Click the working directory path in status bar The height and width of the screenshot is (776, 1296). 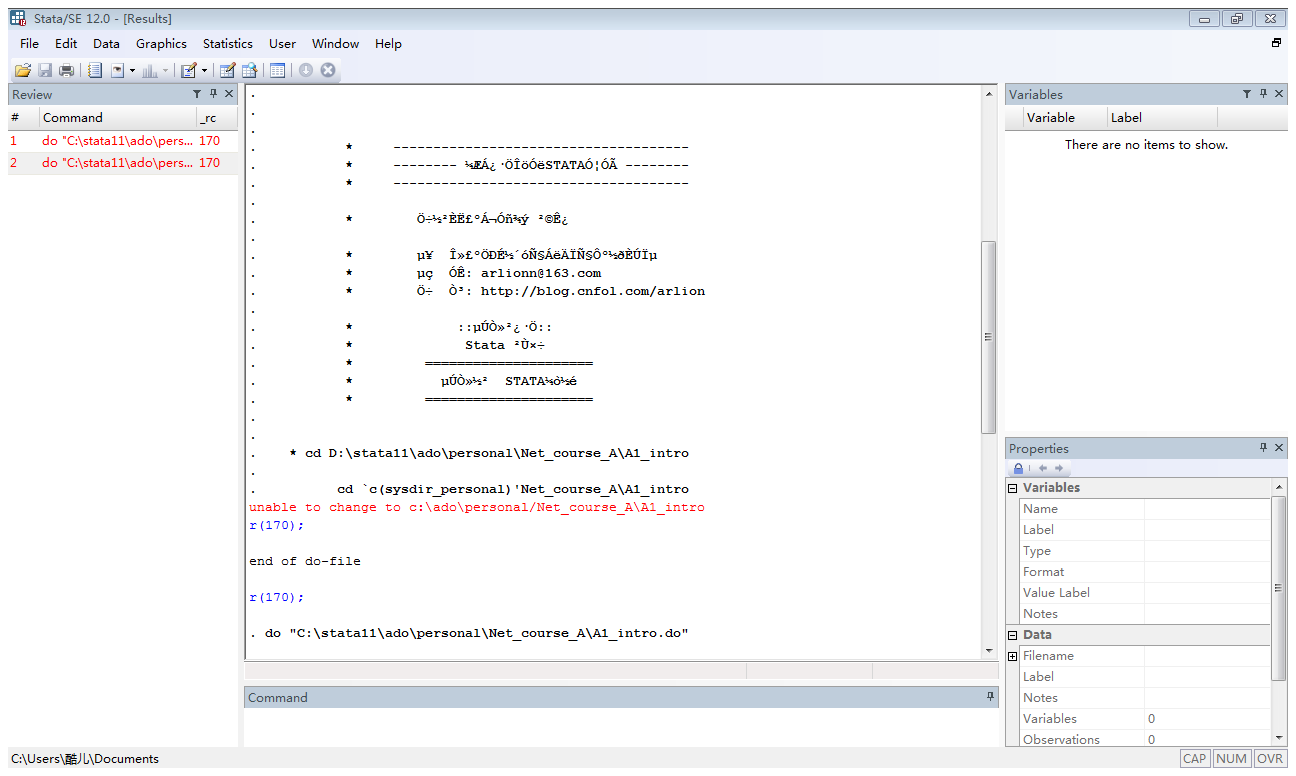coord(85,759)
